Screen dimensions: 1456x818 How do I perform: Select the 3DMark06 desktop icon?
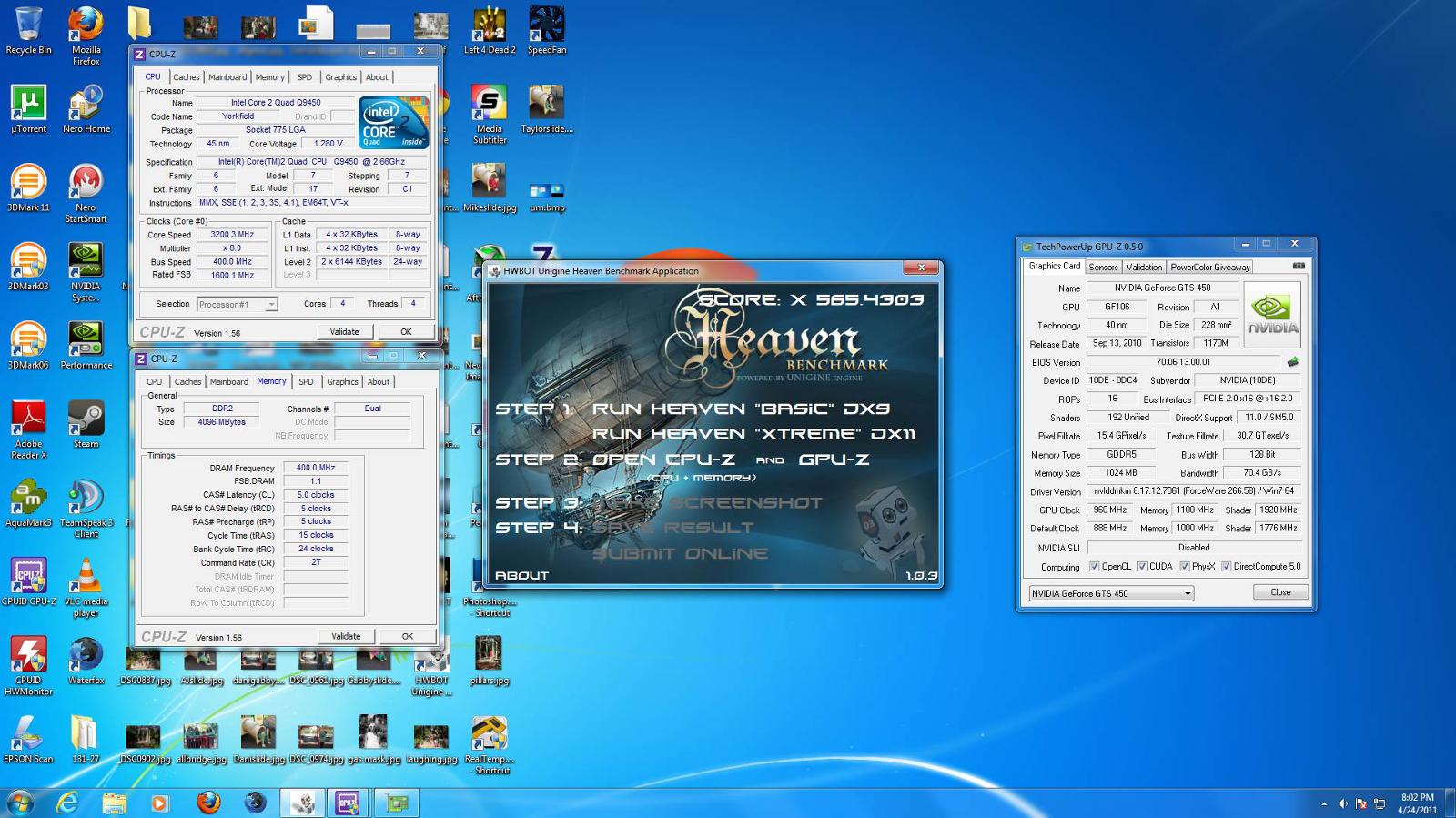(x=28, y=345)
